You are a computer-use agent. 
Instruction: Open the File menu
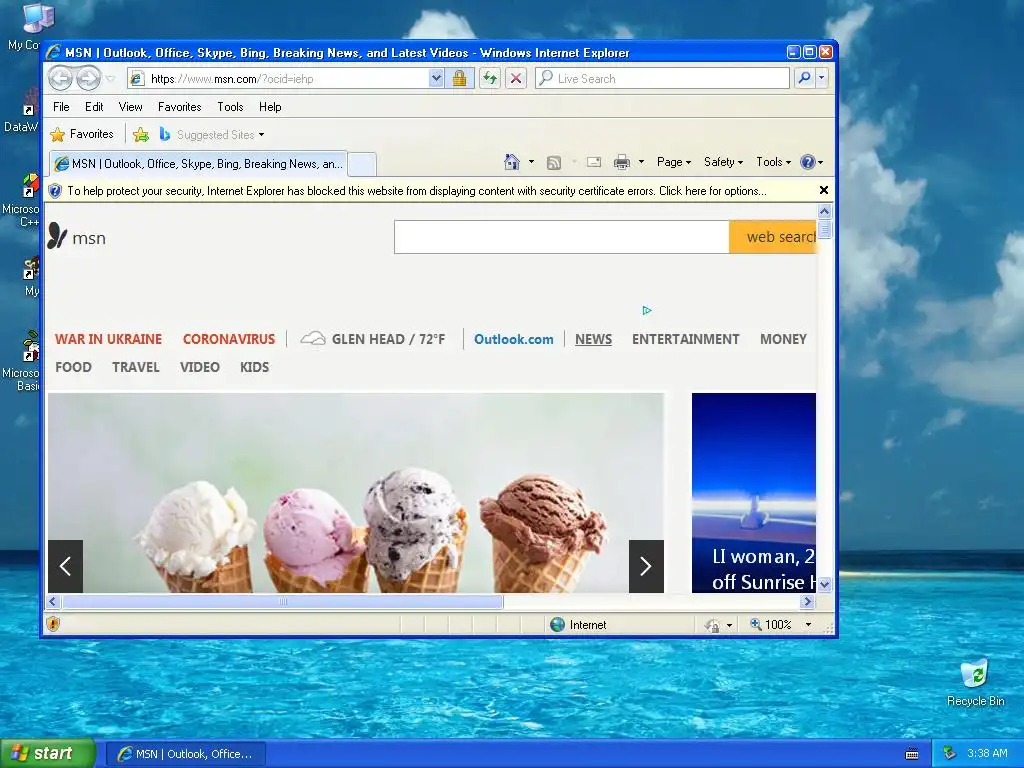[61, 107]
